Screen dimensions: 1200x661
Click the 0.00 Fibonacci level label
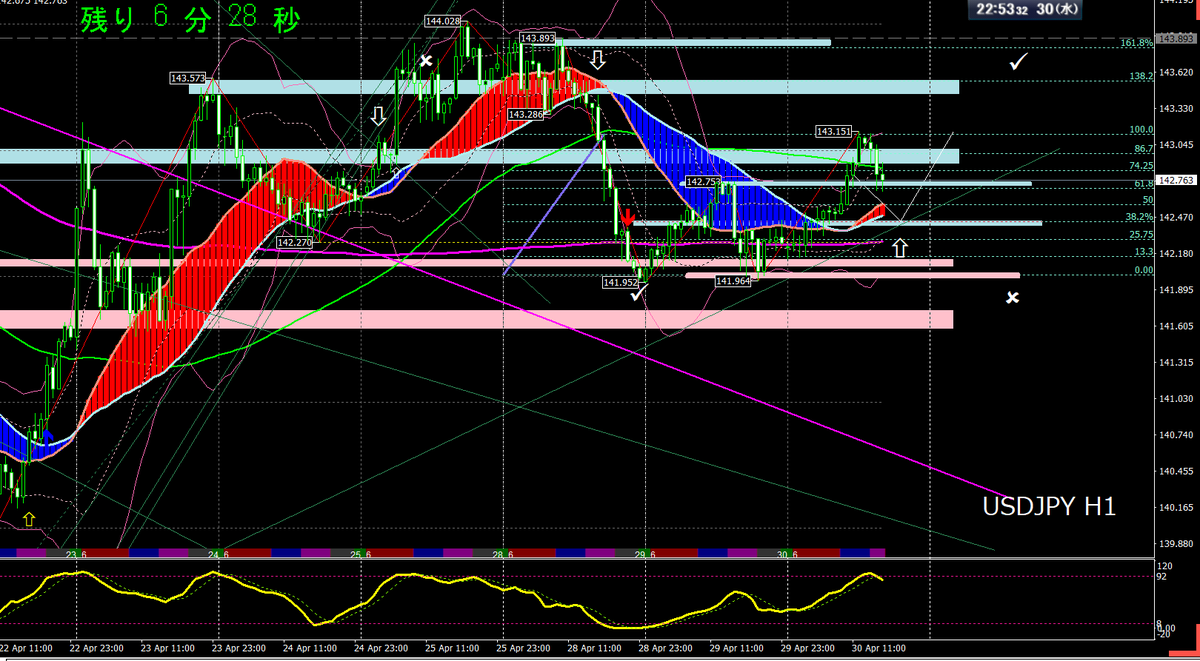[1144, 270]
